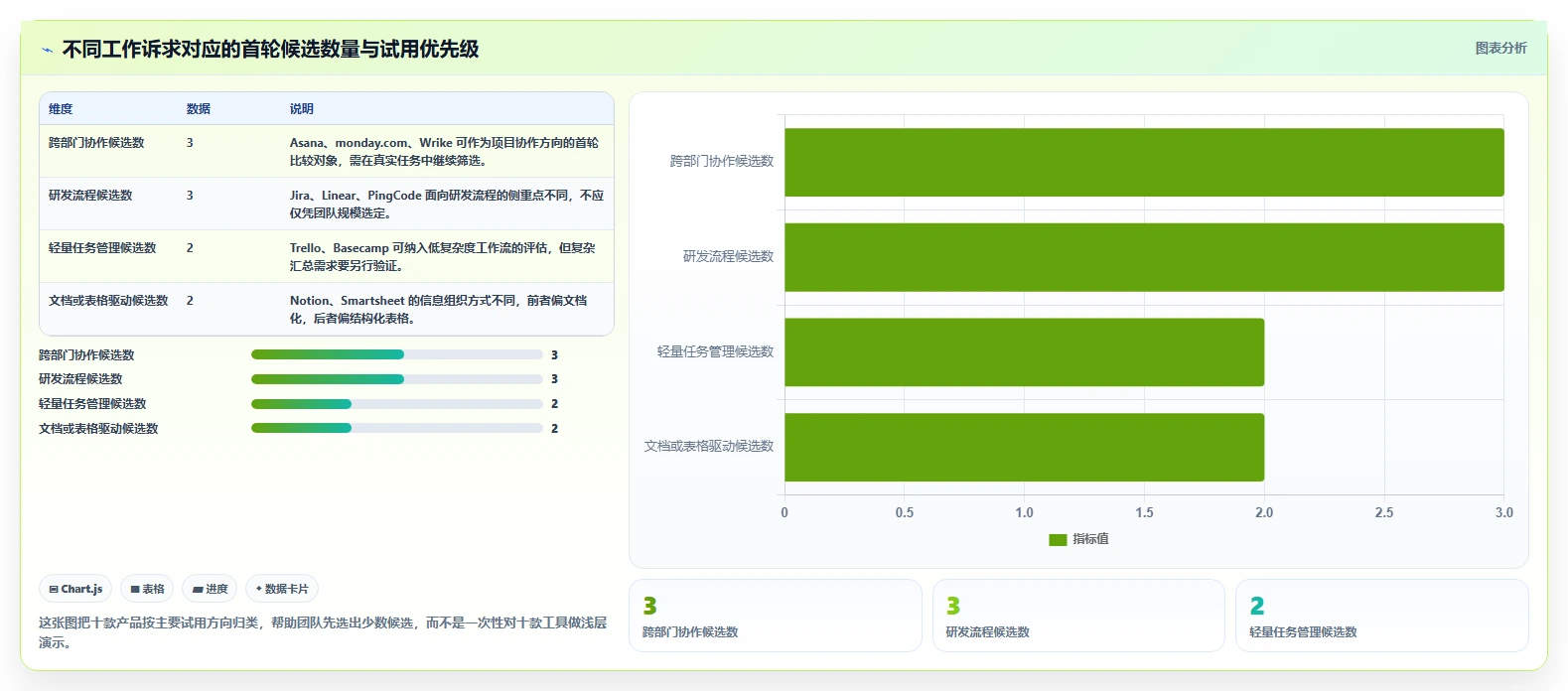The height and width of the screenshot is (691, 1568).
Task: Click the summary paragraph starting with 这张图把十款产品
Action: 323,632
